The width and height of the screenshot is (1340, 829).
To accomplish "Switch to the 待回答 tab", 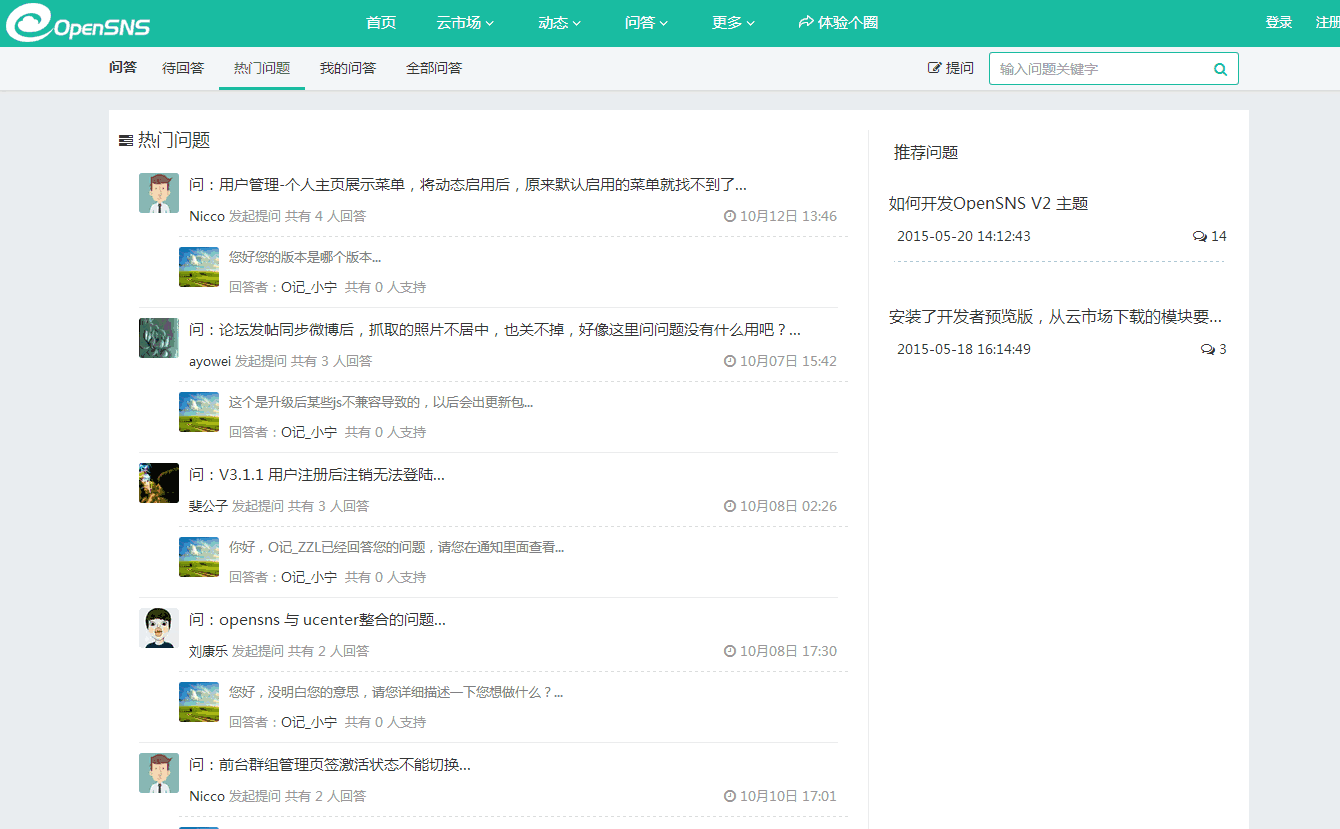I will (x=183, y=68).
